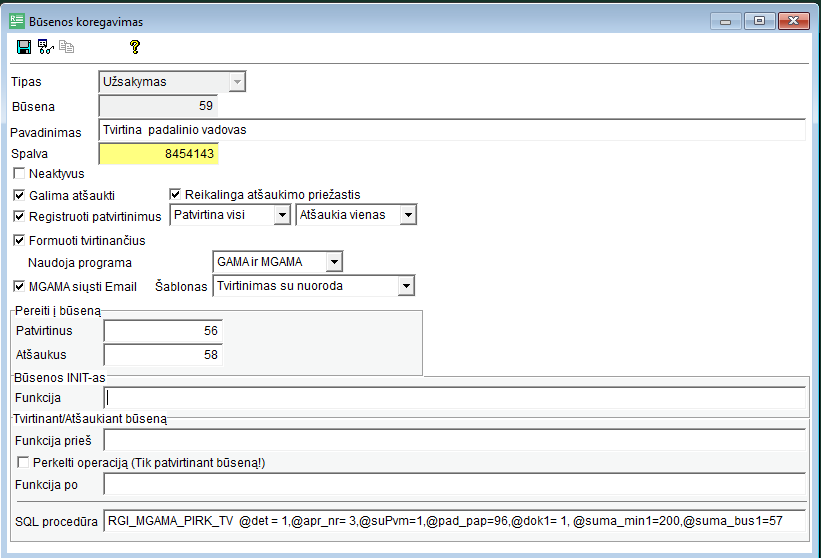Minimize the Būsenos koregavimas window
821x558 pixels.
723,20
